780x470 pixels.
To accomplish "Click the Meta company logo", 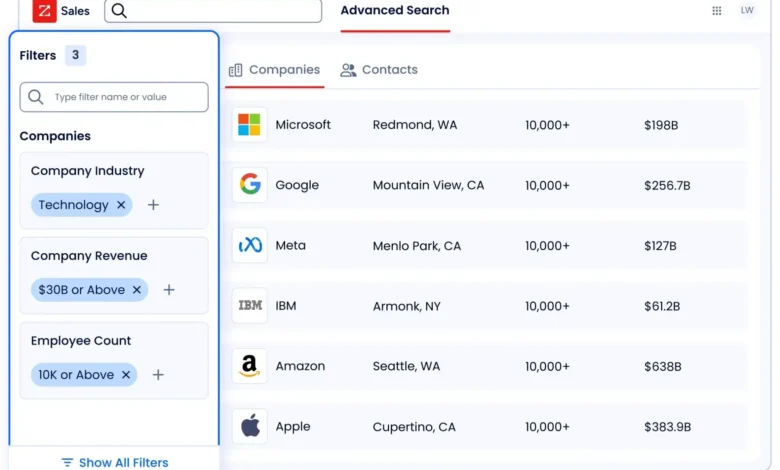I will pyautogui.click(x=249, y=245).
